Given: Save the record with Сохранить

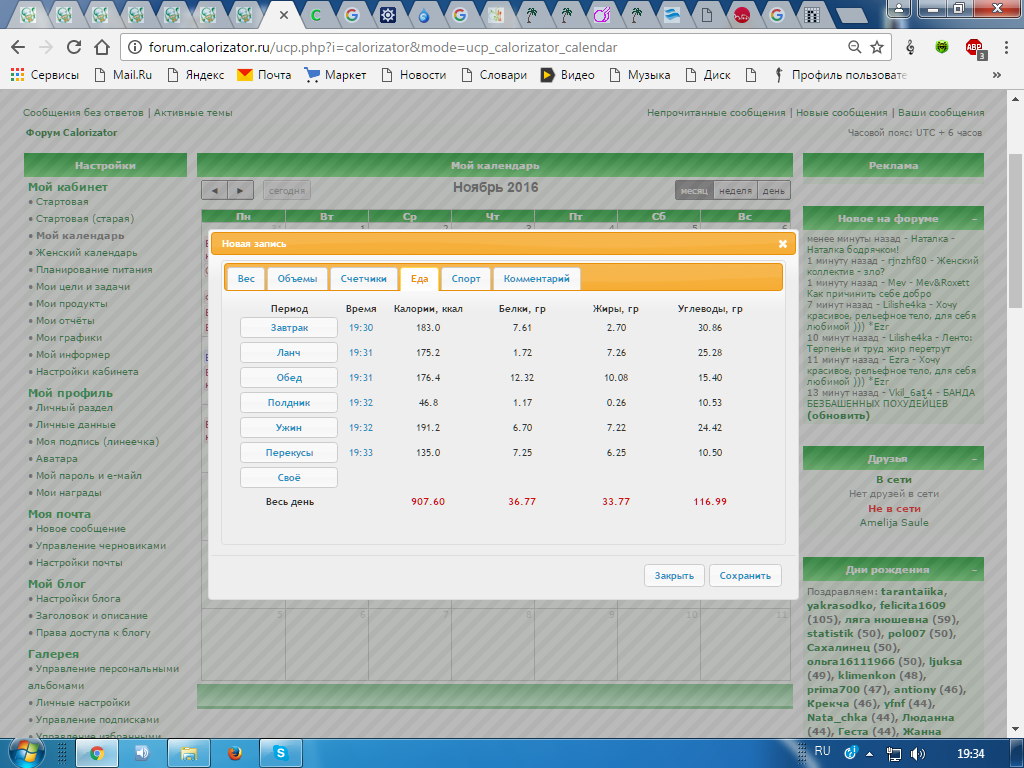Looking at the screenshot, I should click(x=745, y=575).
